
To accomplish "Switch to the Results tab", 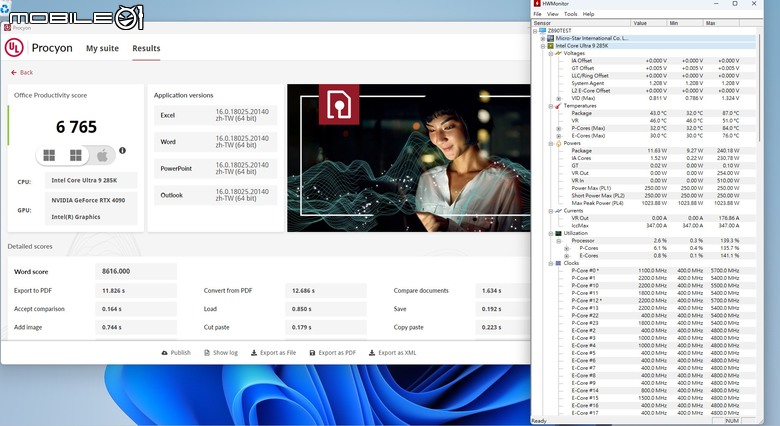I will tap(146, 48).
